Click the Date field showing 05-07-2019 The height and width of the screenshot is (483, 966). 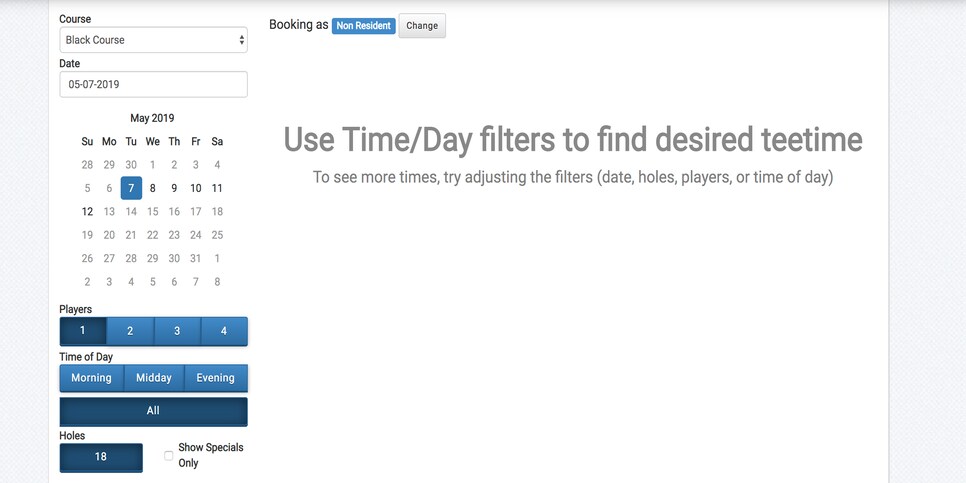click(153, 84)
